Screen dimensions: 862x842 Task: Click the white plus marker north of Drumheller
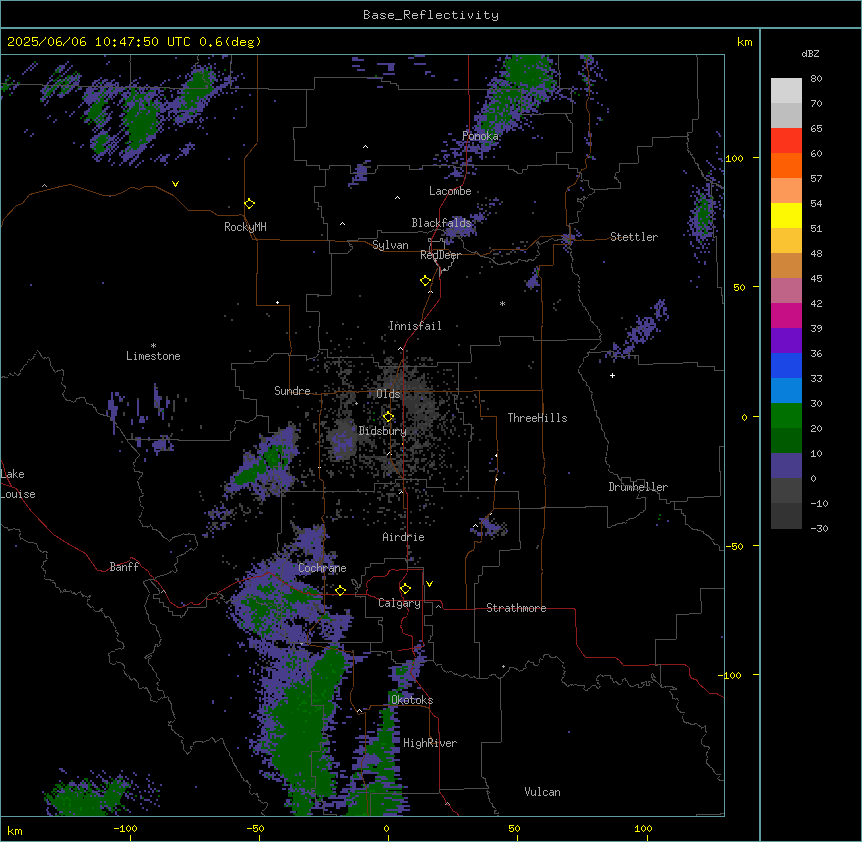click(x=612, y=375)
